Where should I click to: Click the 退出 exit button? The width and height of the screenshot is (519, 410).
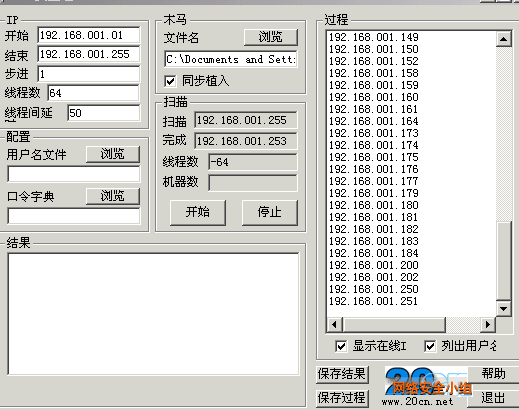pyautogui.click(x=493, y=398)
